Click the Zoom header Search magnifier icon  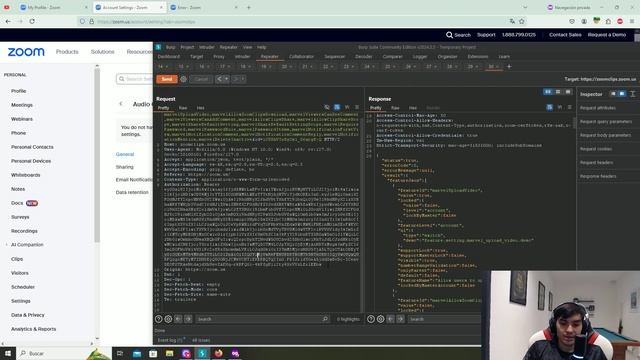point(449,35)
